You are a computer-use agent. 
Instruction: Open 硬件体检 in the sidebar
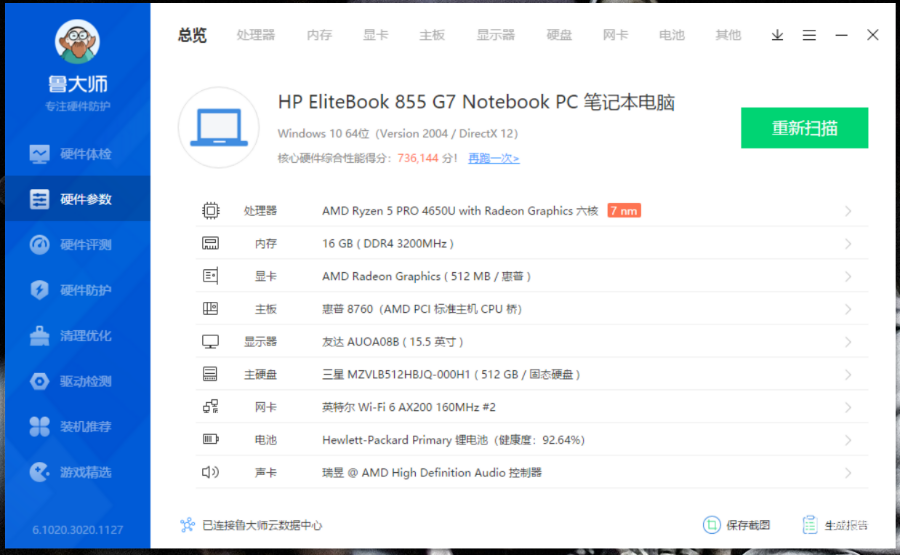coord(77,154)
